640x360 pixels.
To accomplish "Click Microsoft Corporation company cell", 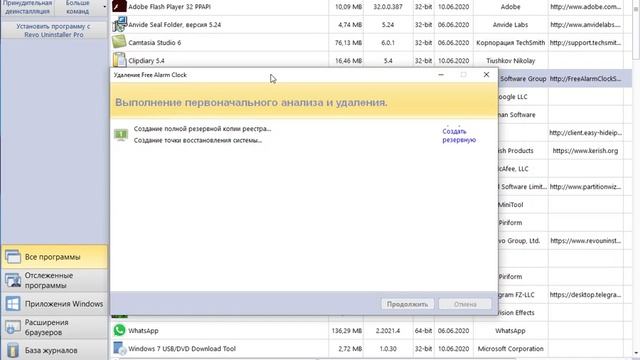I will pyautogui.click(x=511, y=349).
